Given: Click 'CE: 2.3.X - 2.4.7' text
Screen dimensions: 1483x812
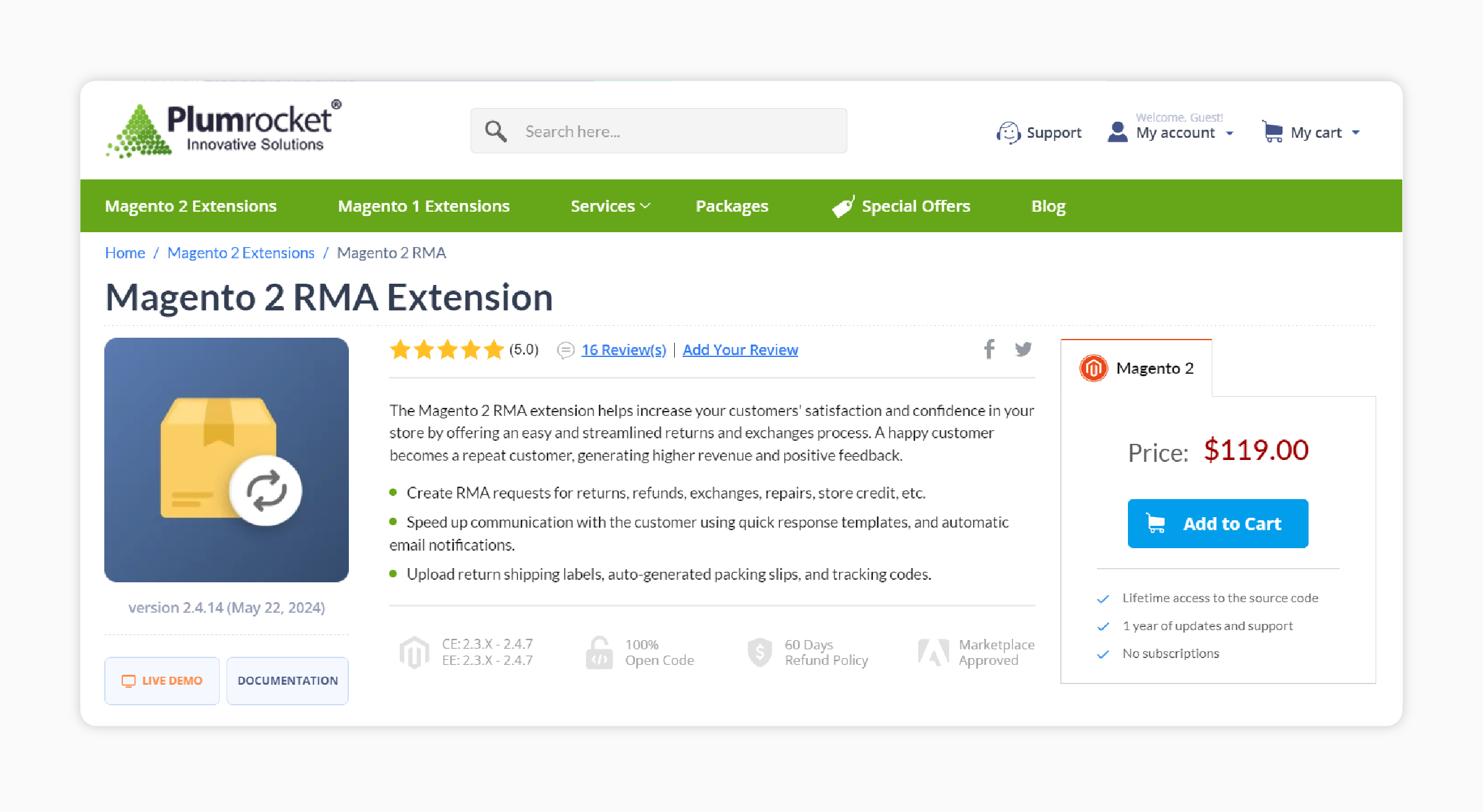Looking at the screenshot, I should coord(487,644).
